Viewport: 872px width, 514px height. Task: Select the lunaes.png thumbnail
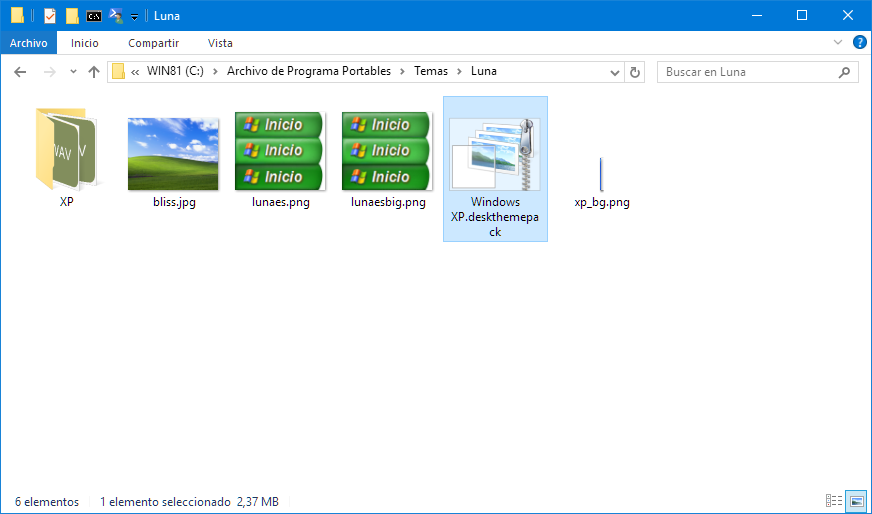(280, 151)
